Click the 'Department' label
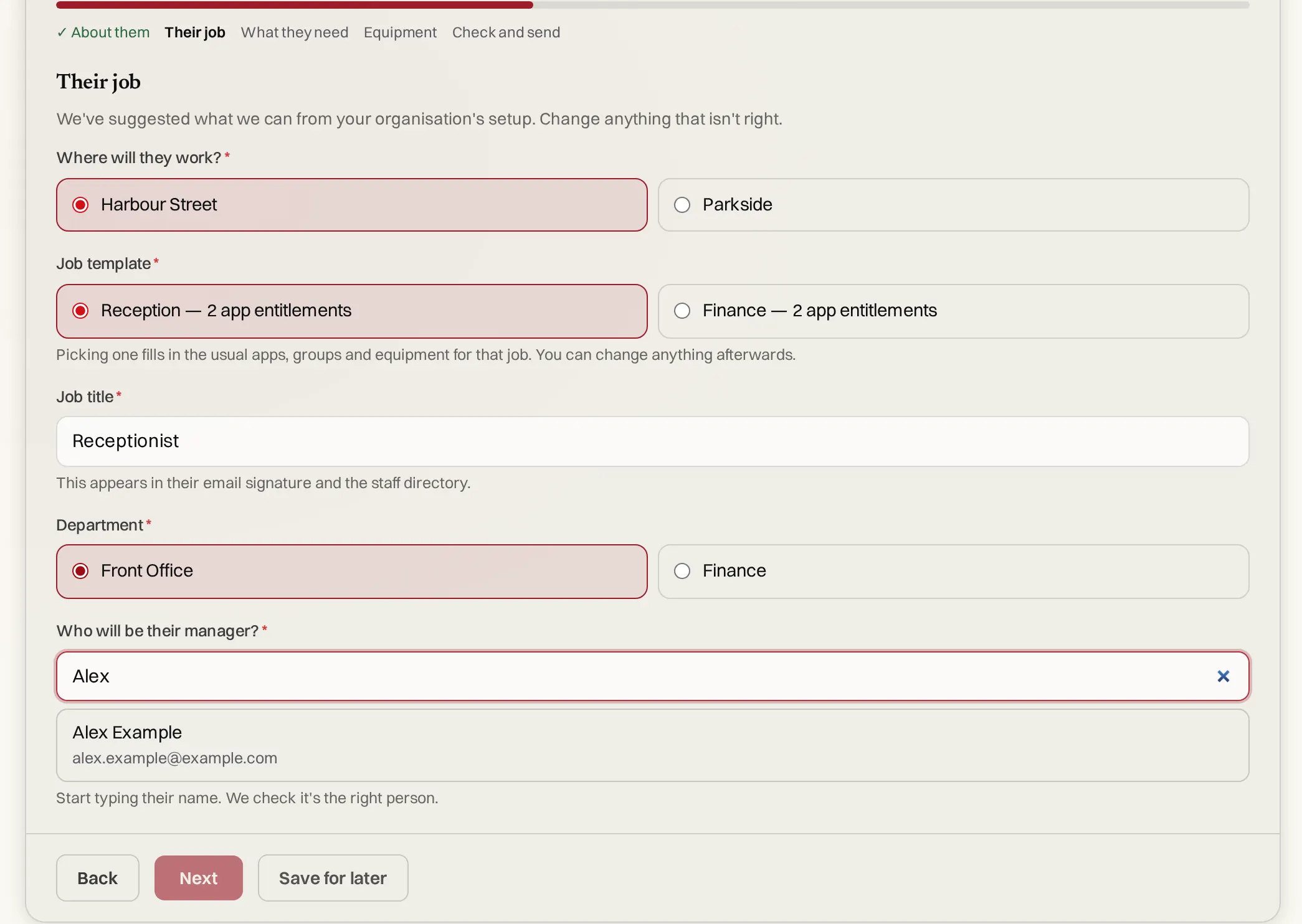Screen dimensions: 1302x924 pyautogui.click(x=100, y=525)
